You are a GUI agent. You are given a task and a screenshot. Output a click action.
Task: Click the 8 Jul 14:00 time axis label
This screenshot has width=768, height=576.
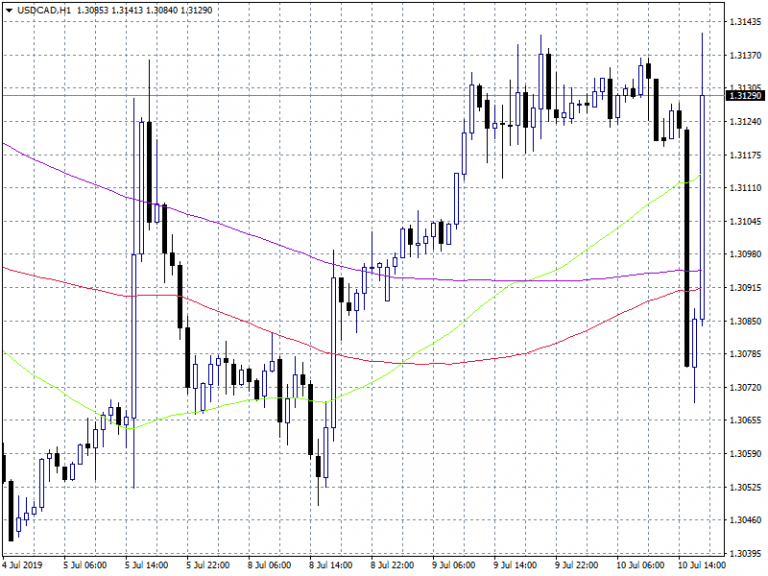click(329, 565)
